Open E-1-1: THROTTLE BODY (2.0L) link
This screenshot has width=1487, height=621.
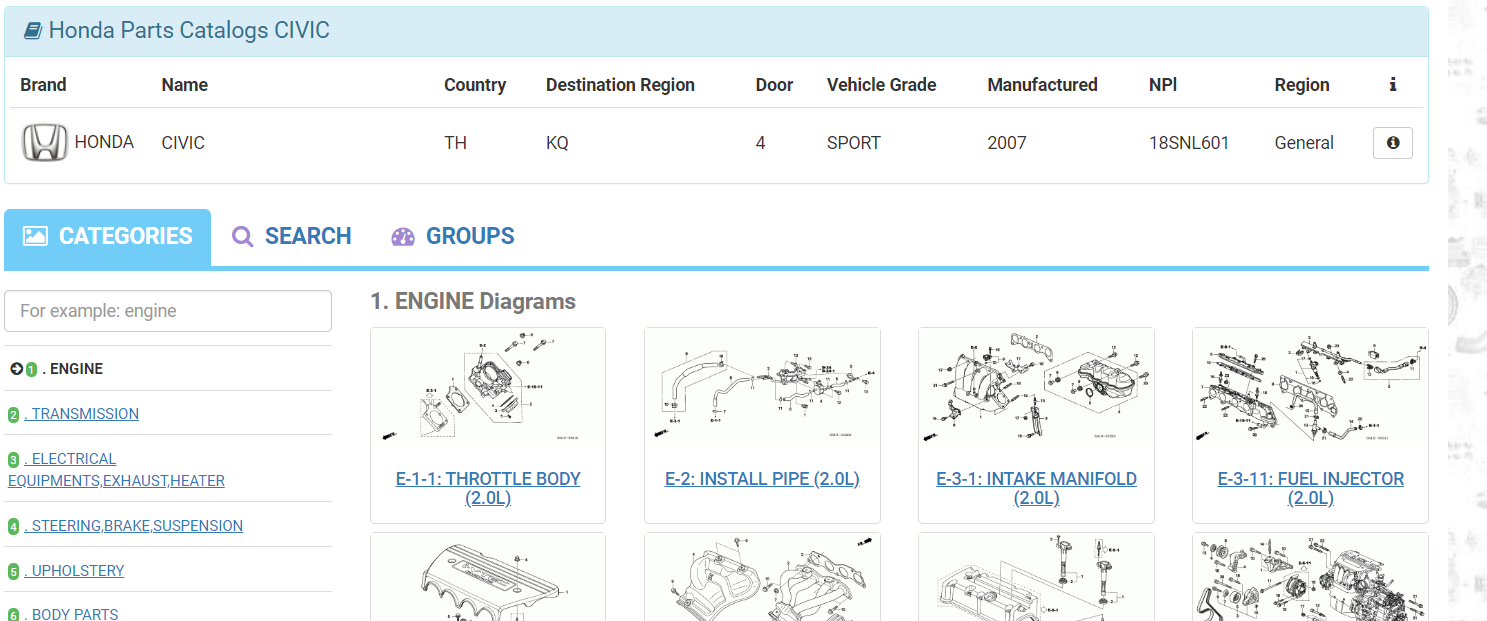pos(488,488)
